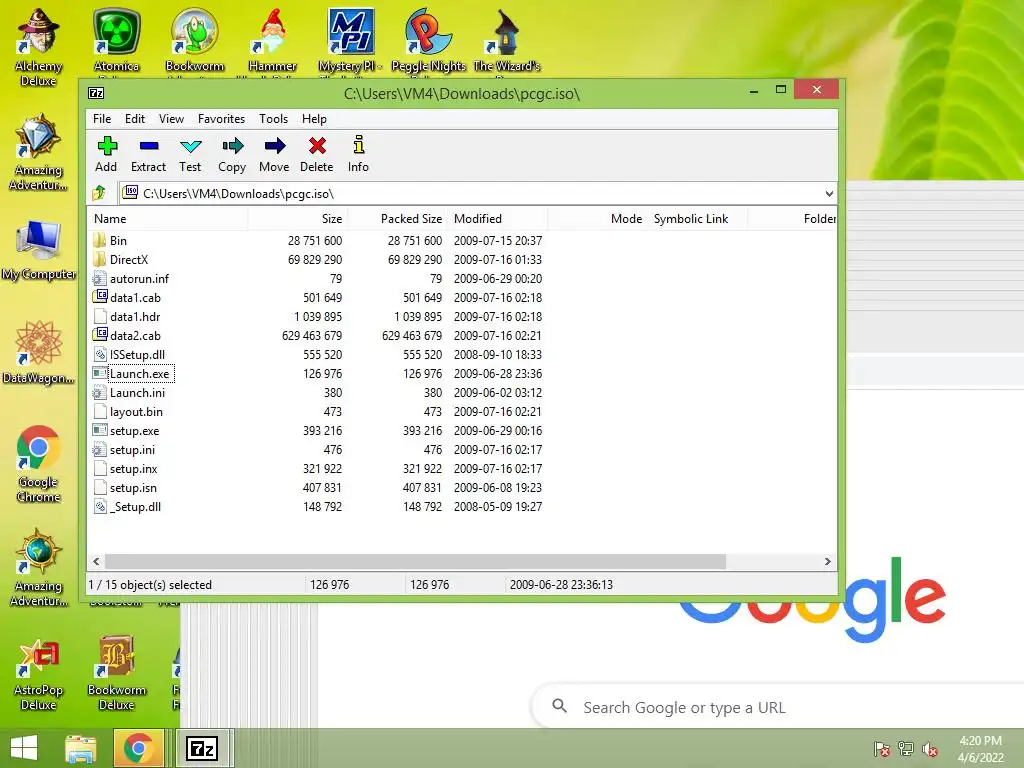The width and height of the screenshot is (1024, 768).
Task: Select the DirectX folder
Action: coord(129,260)
